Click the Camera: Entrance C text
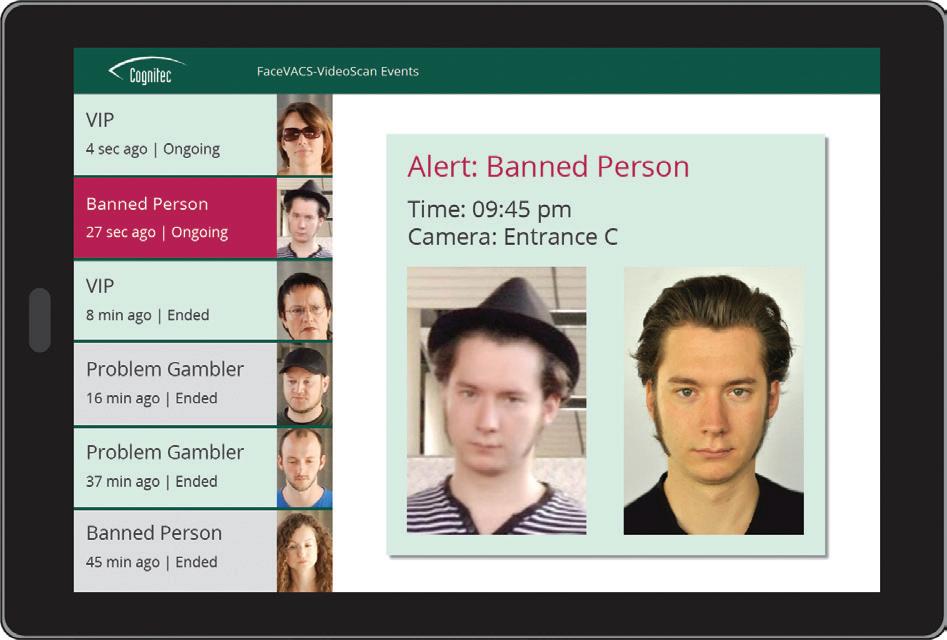947x640 pixels. pyautogui.click(x=513, y=237)
